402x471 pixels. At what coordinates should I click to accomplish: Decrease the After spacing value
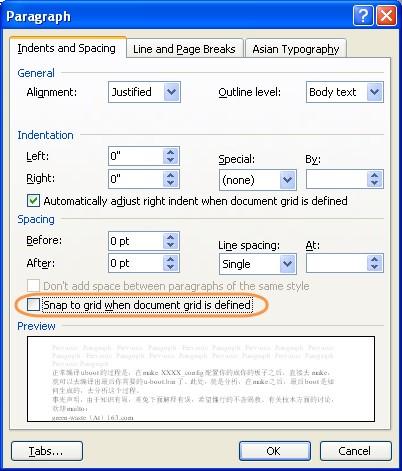pos(171,267)
